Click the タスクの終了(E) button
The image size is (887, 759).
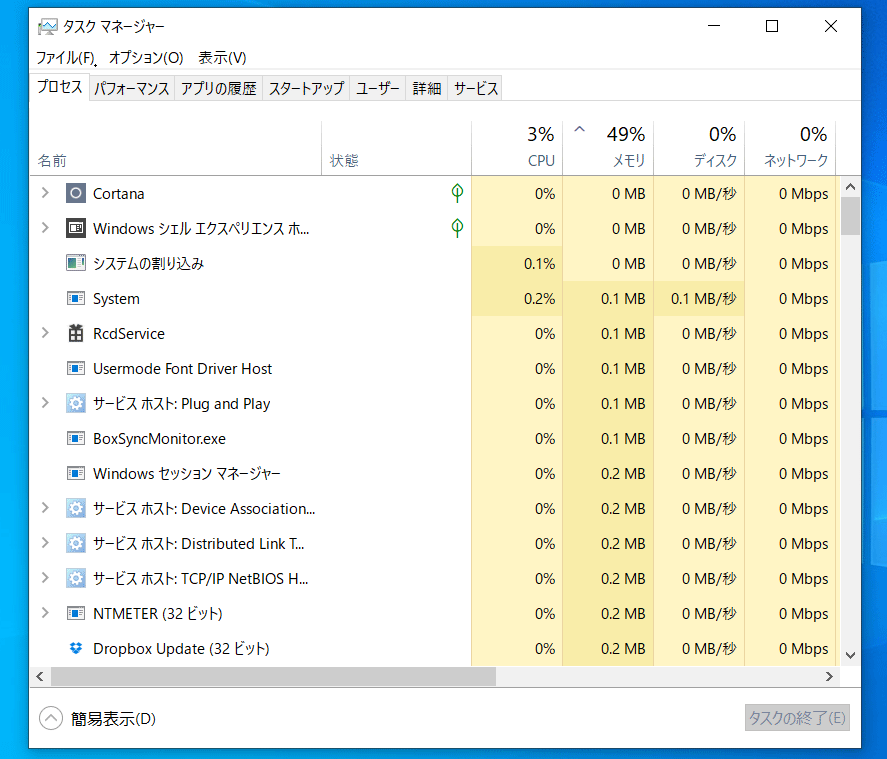point(797,718)
